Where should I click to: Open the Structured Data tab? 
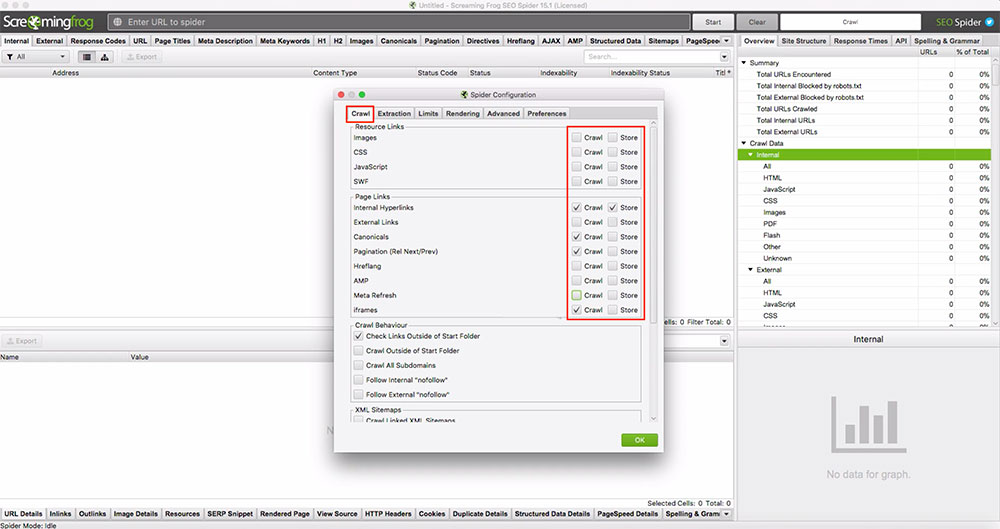tap(615, 41)
